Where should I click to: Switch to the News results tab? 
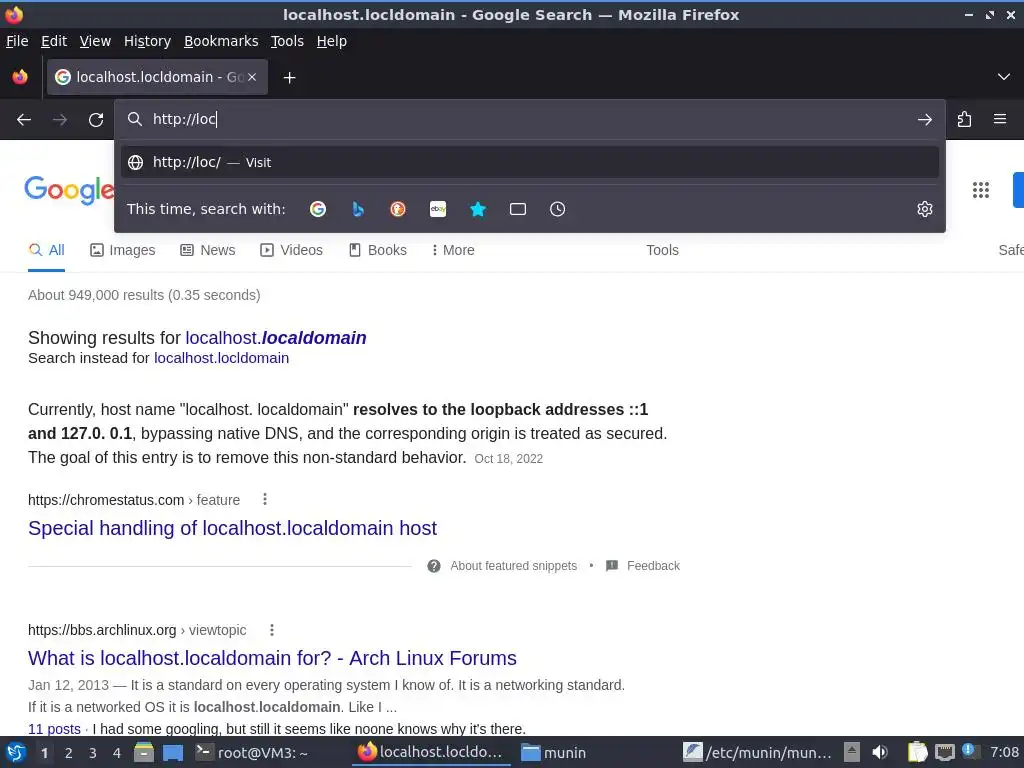tap(208, 250)
